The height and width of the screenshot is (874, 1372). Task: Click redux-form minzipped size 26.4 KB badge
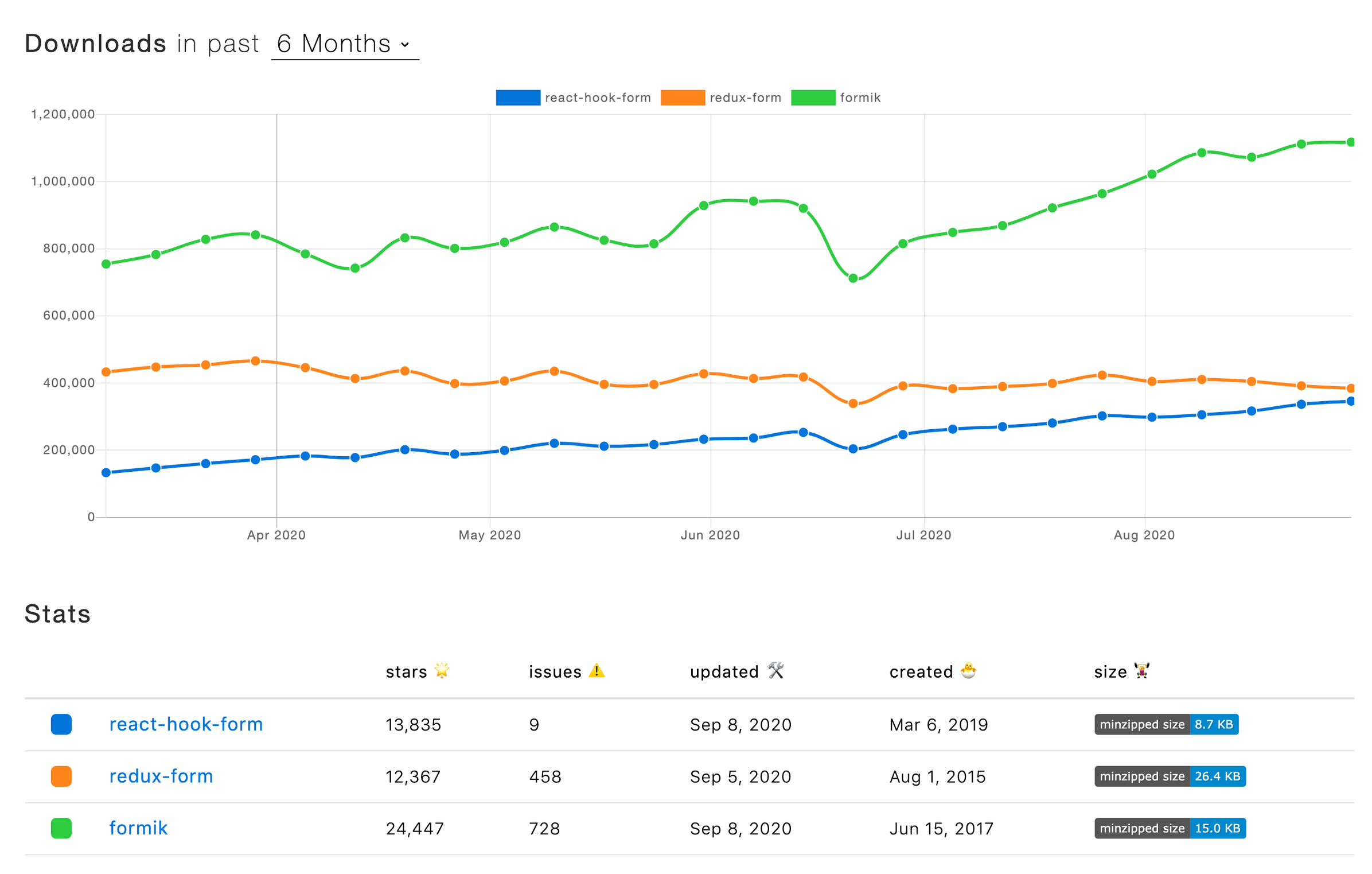pyautogui.click(x=1169, y=776)
